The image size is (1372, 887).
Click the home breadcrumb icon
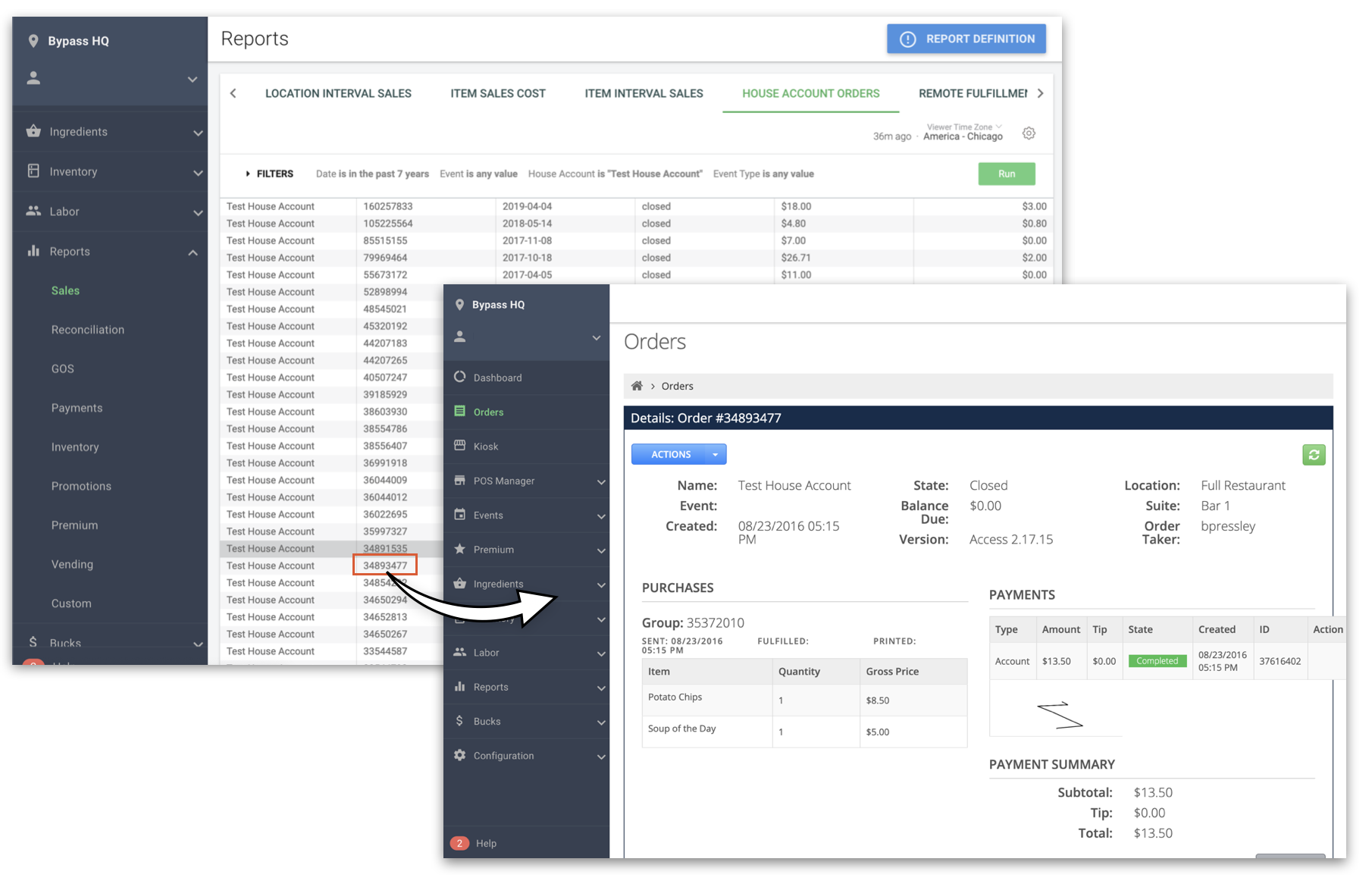pos(637,386)
